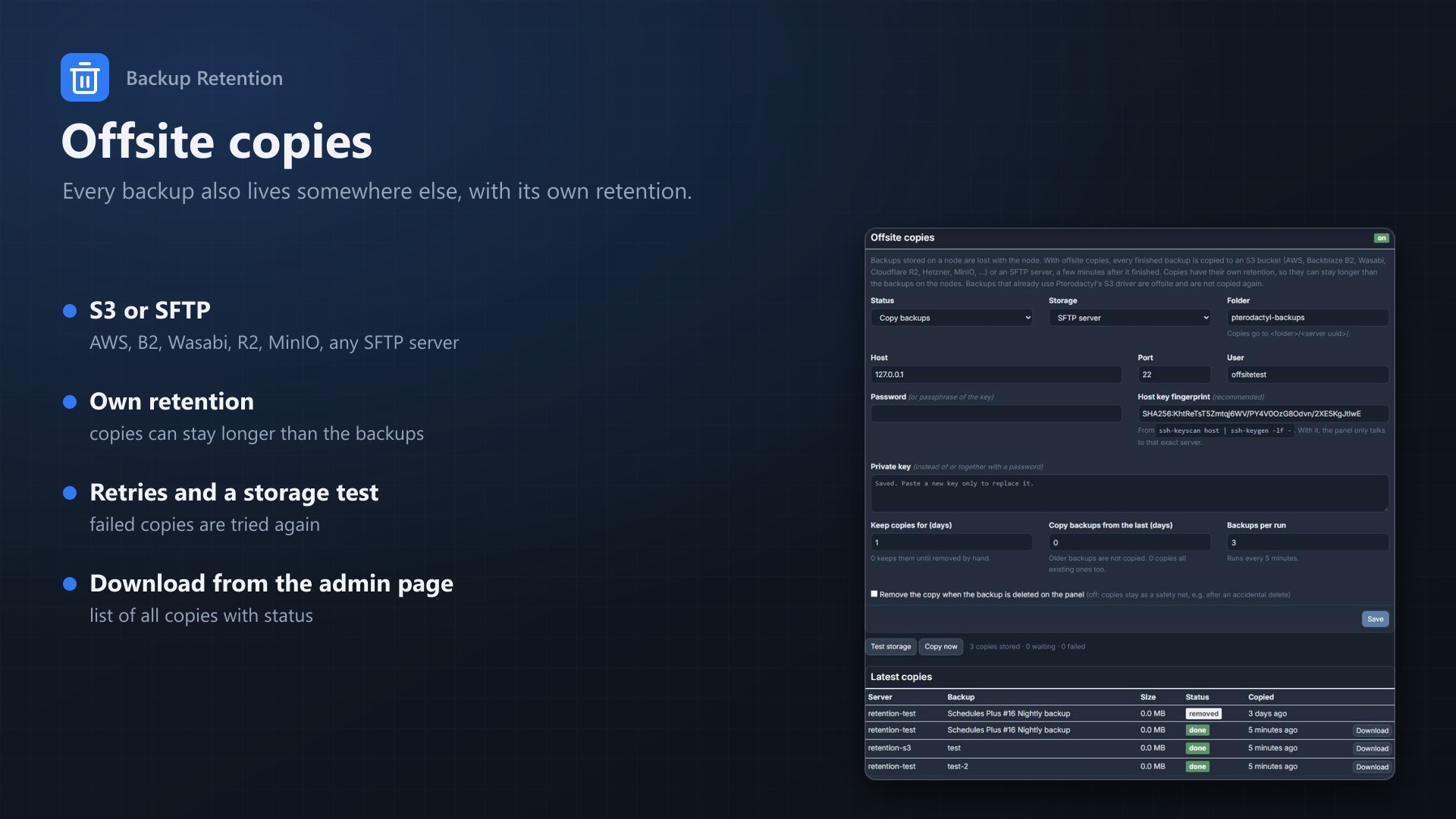
Task: Click the 'Offsite copies' slide title
Action: coord(217,142)
